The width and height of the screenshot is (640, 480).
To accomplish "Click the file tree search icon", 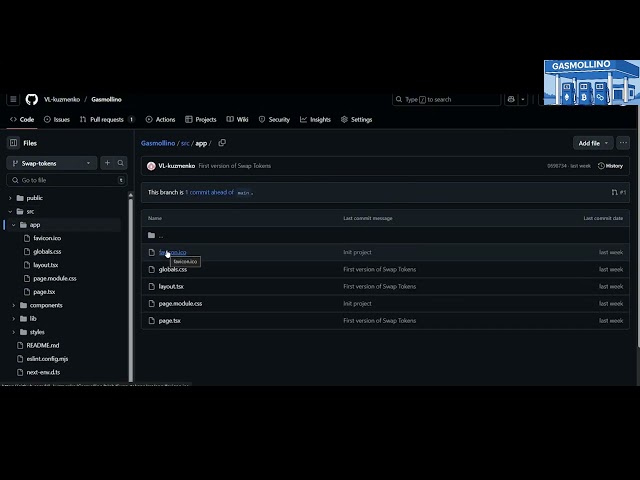I will (120, 163).
